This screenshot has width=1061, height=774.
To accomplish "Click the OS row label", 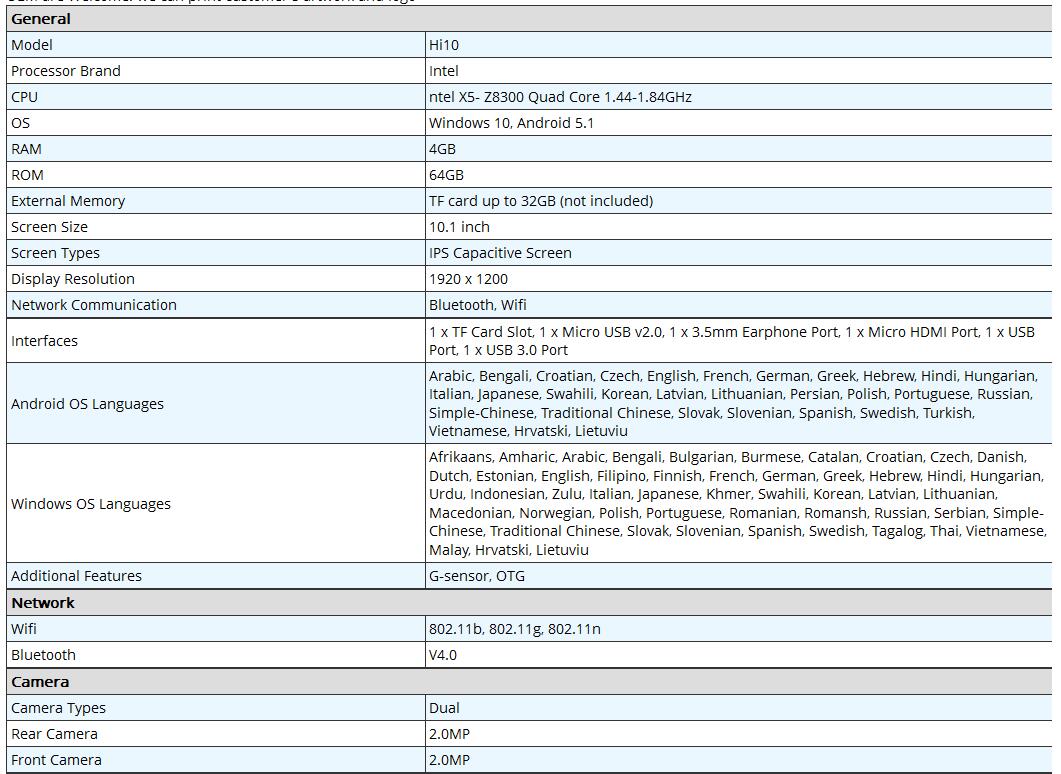I will coord(20,123).
